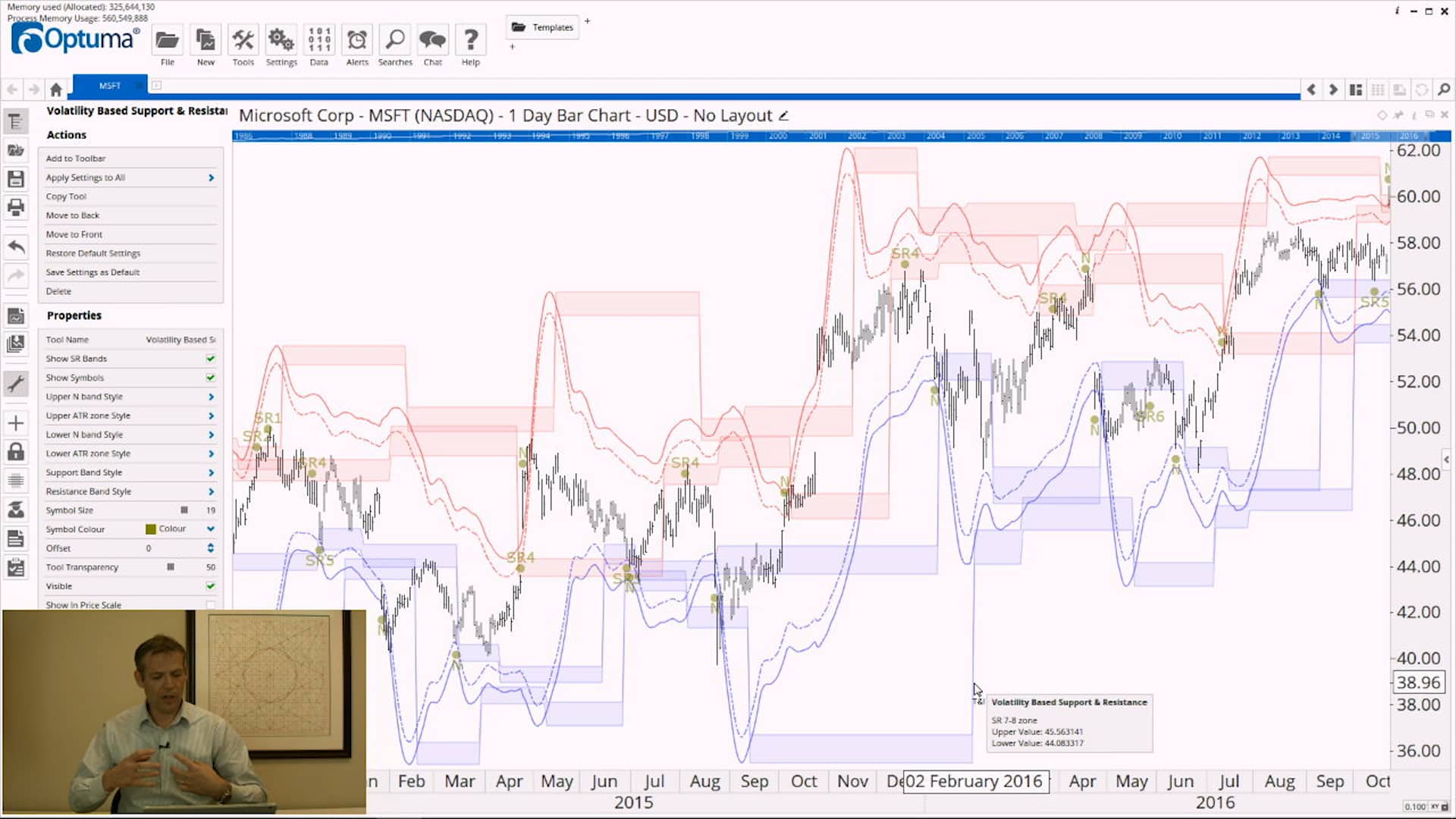Click the Offset stepper arrows

pos(211,548)
